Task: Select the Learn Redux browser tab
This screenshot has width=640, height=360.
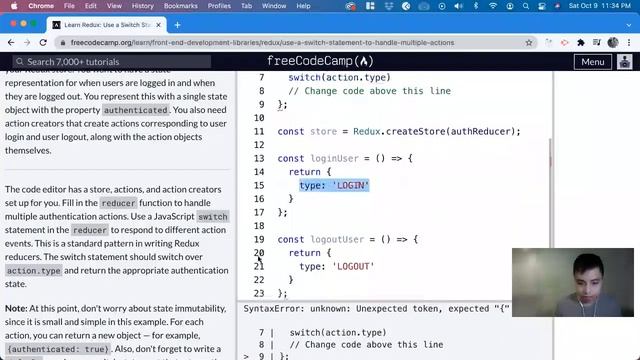Action: pyautogui.click(x=107, y=25)
